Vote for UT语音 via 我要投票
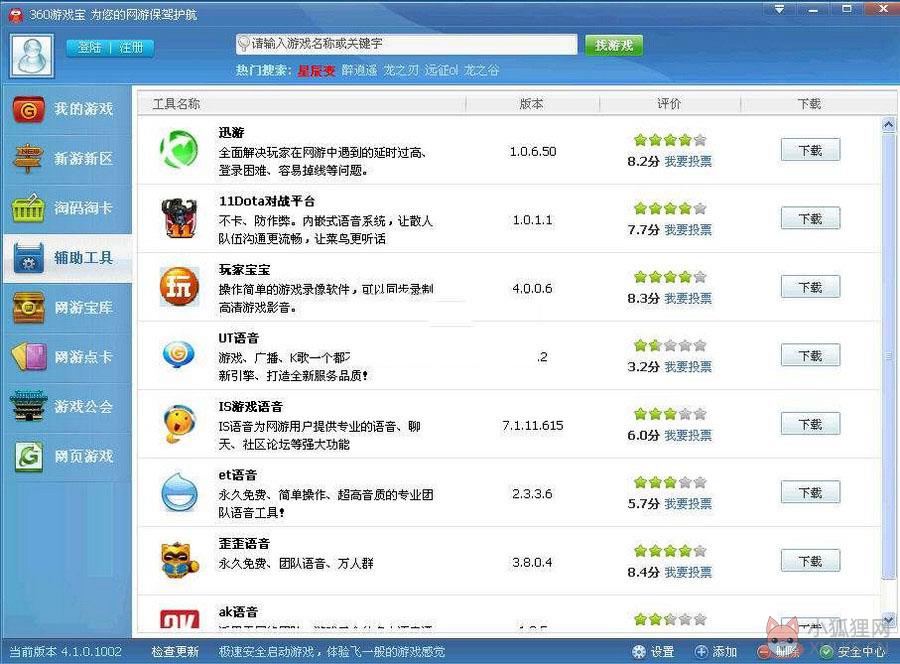This screenshot has width=900, height=664. [688, 367]
